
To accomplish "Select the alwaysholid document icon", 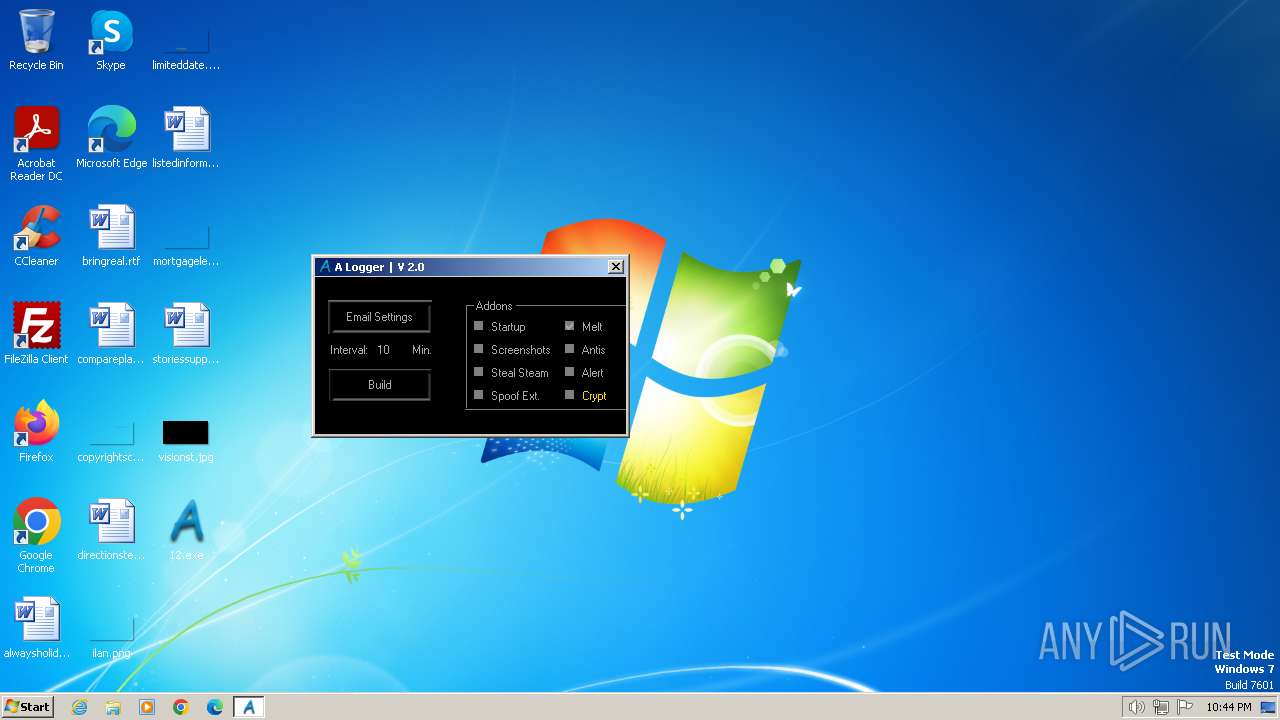I will click(36, 628).
